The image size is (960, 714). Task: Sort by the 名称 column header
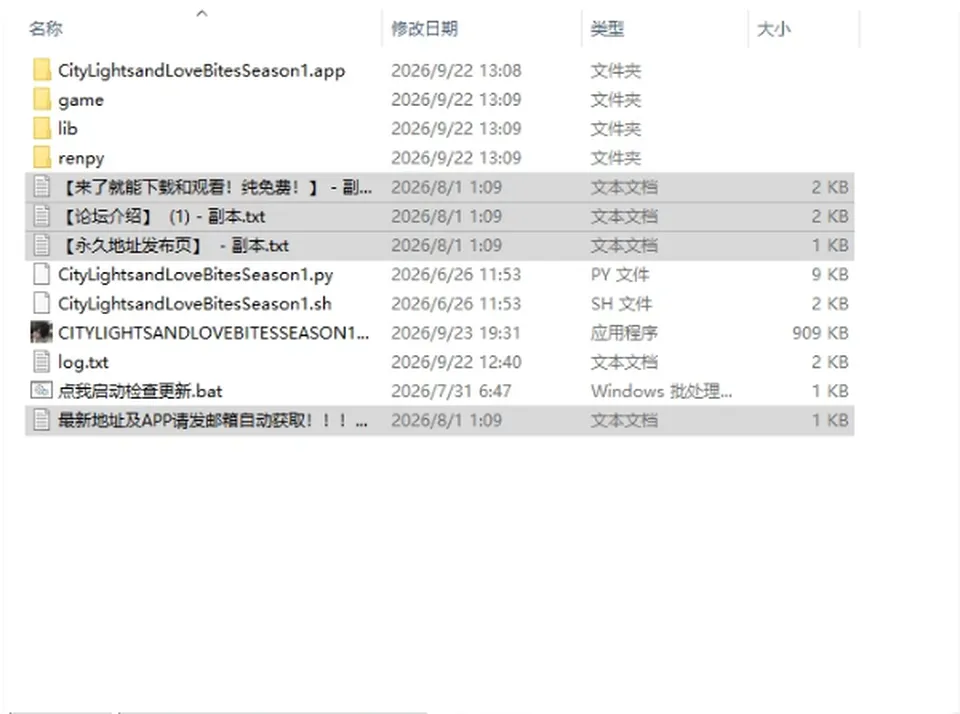pyautogui.click(x=46, y=29)
